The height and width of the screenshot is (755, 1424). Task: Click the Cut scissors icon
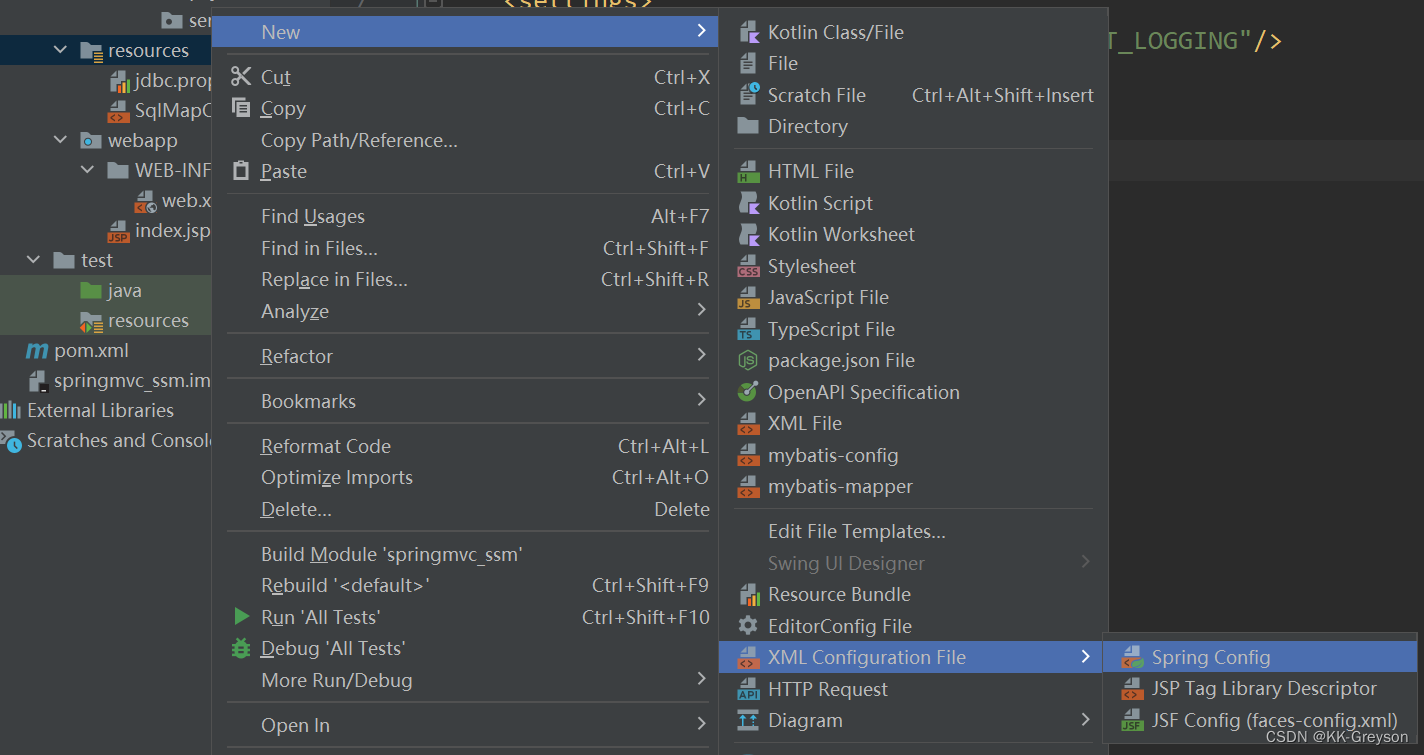tap(241, 76)
